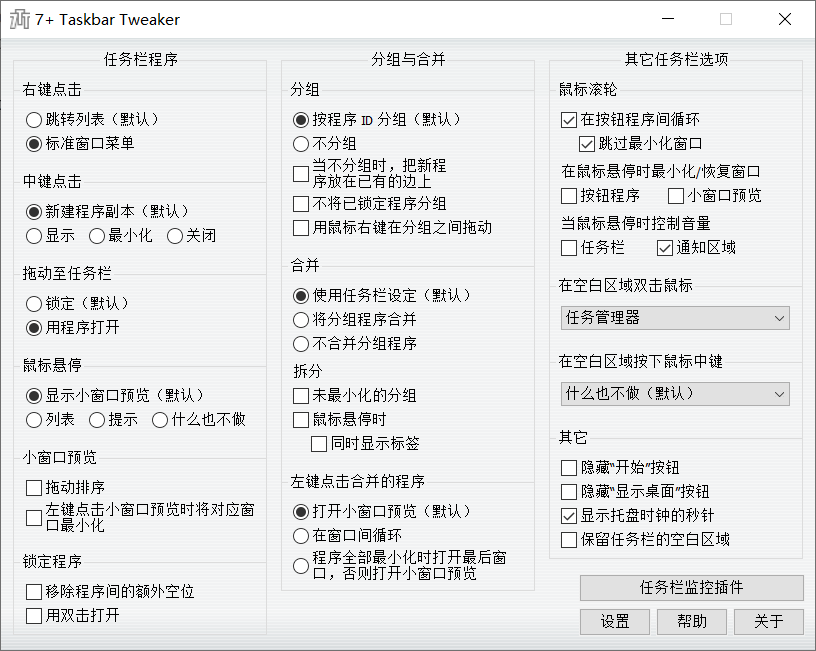Click the 7+ Taskbar Tweaker app icon
The image size is (816, 651).
tap(20, 19)
